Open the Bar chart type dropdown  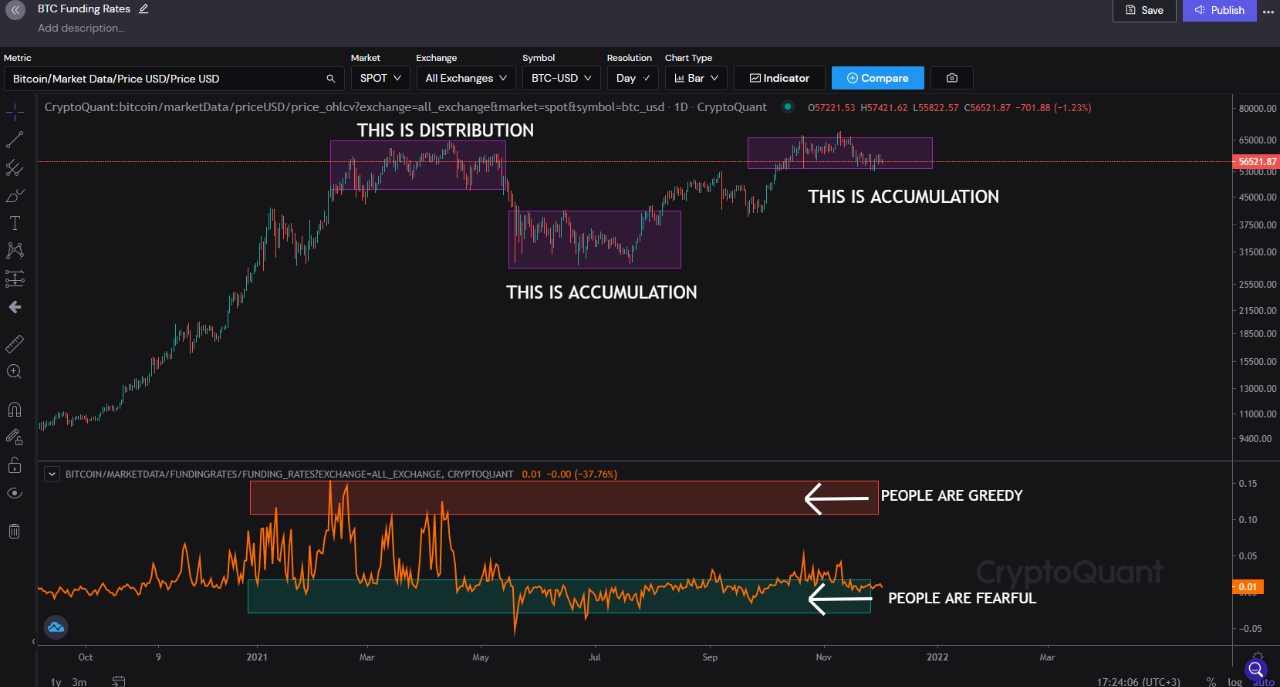[x=696, y=77]
